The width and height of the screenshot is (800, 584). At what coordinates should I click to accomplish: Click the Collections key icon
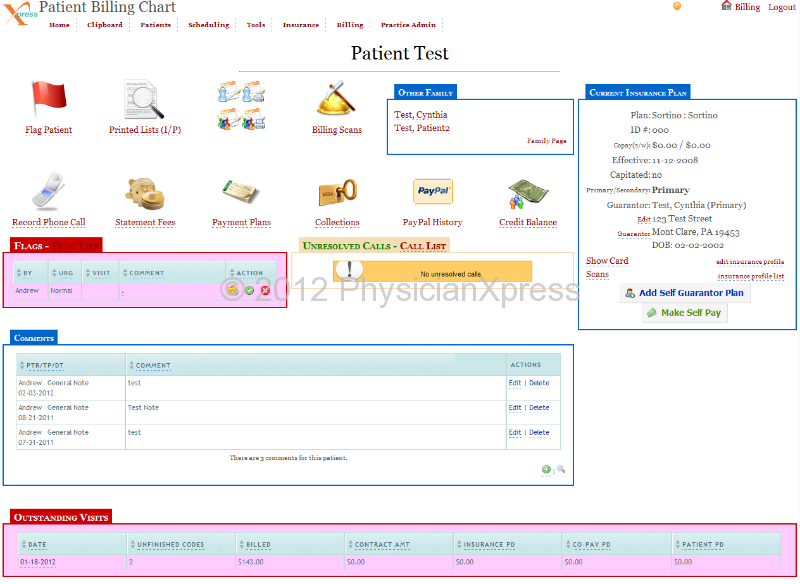point(337,193)
